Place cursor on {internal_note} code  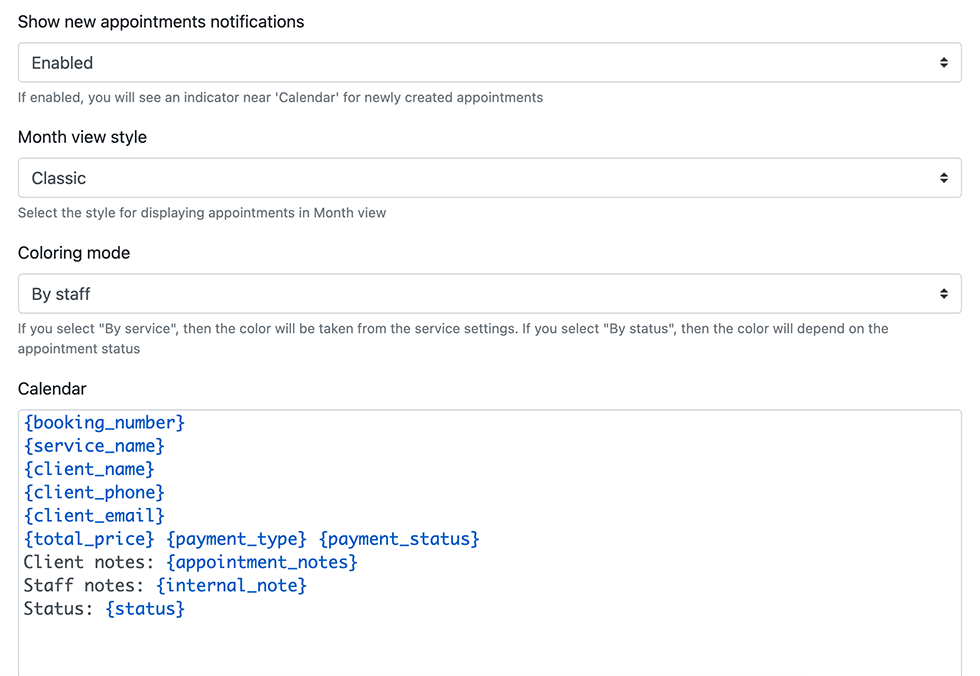coord(231,585)
